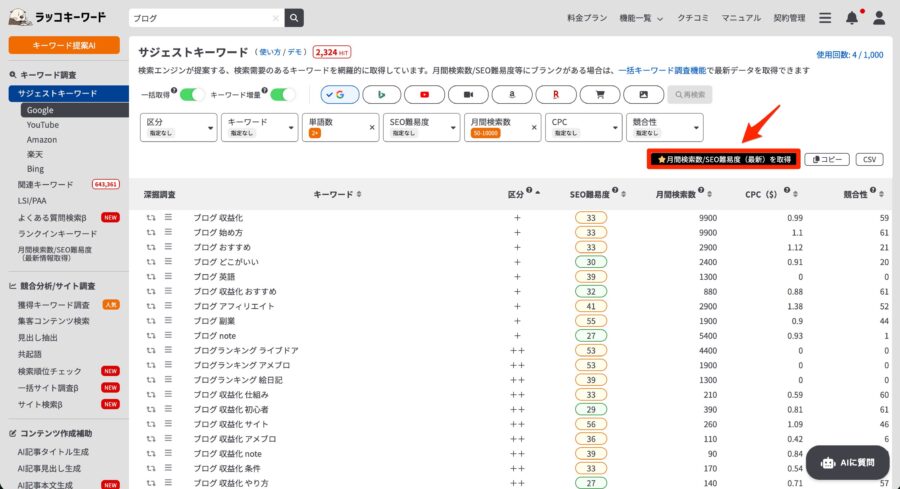Screen dimensions: 900x489
Task: Select LSI/PAA in the sidebar
Action: click(32, 200)
